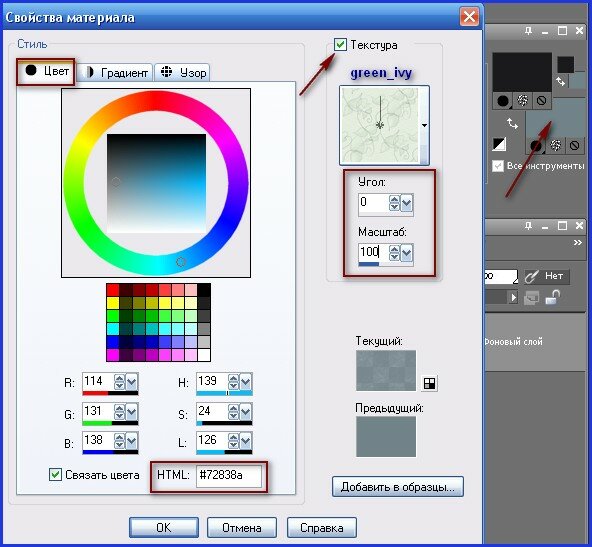The image size is (592, 547).
Task: Confirm the dialog with OK
Action: (163, 527)
